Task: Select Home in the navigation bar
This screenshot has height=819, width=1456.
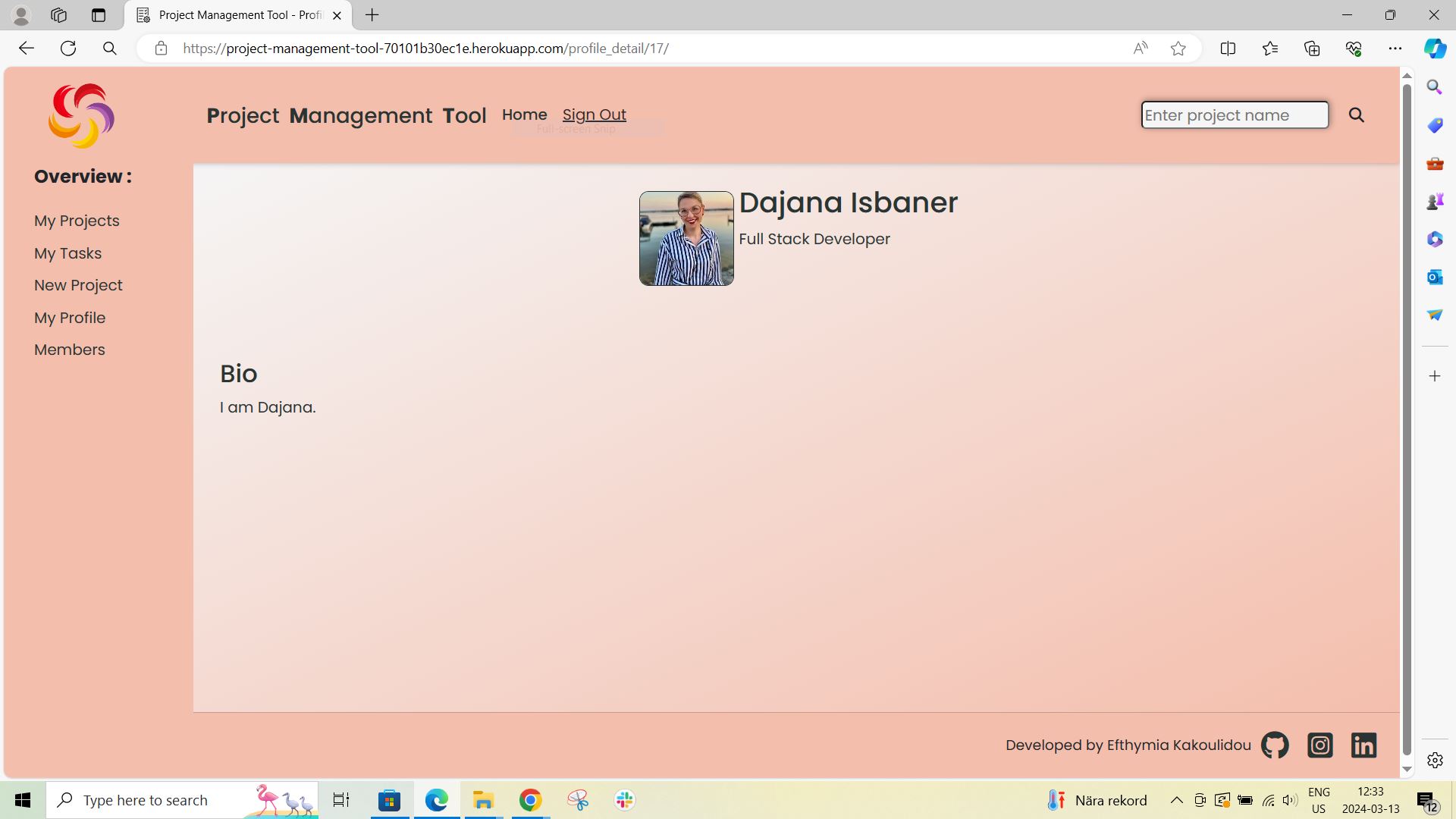Action: coord(524,115)
